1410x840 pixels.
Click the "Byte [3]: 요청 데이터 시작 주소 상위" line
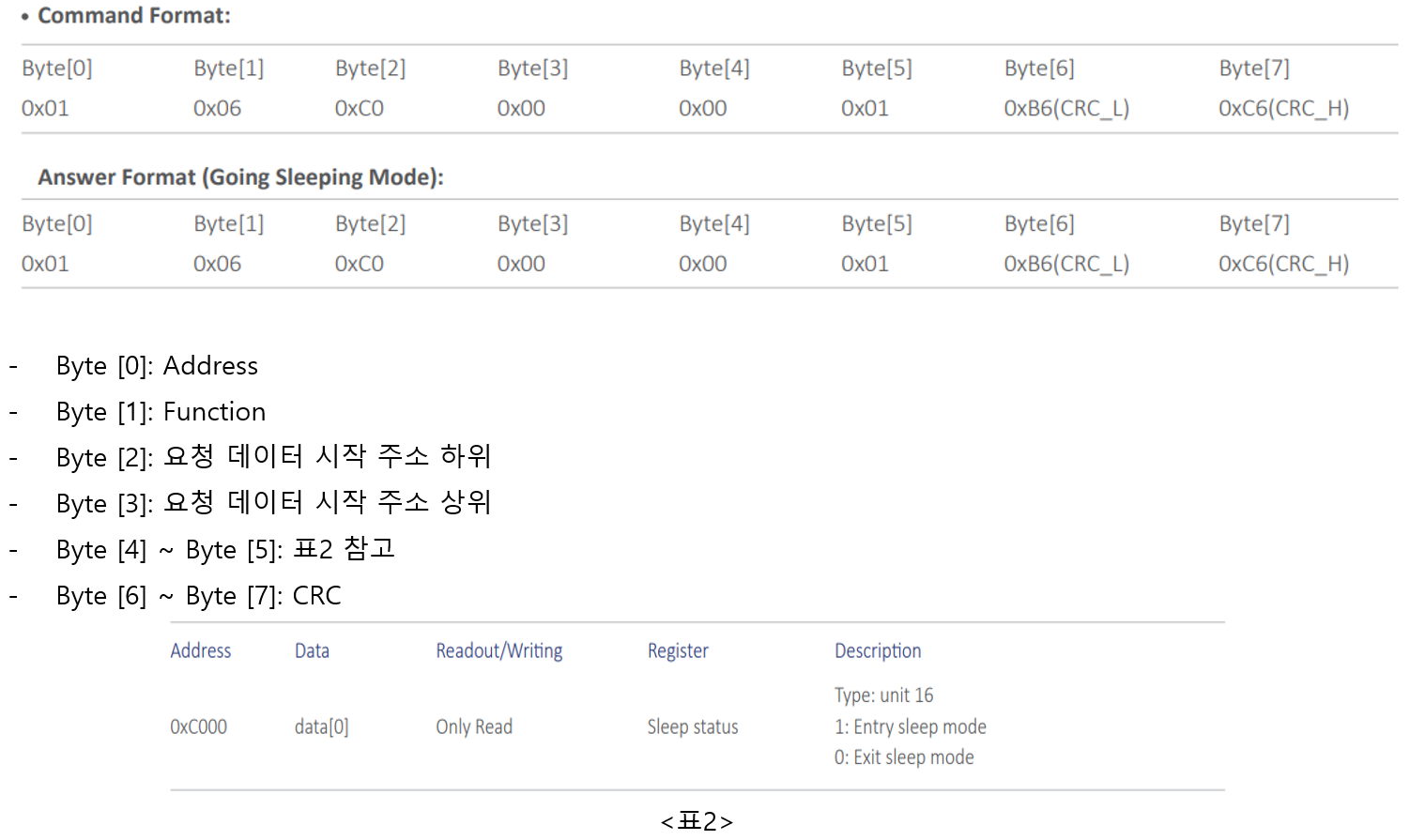tap(273, 503)
